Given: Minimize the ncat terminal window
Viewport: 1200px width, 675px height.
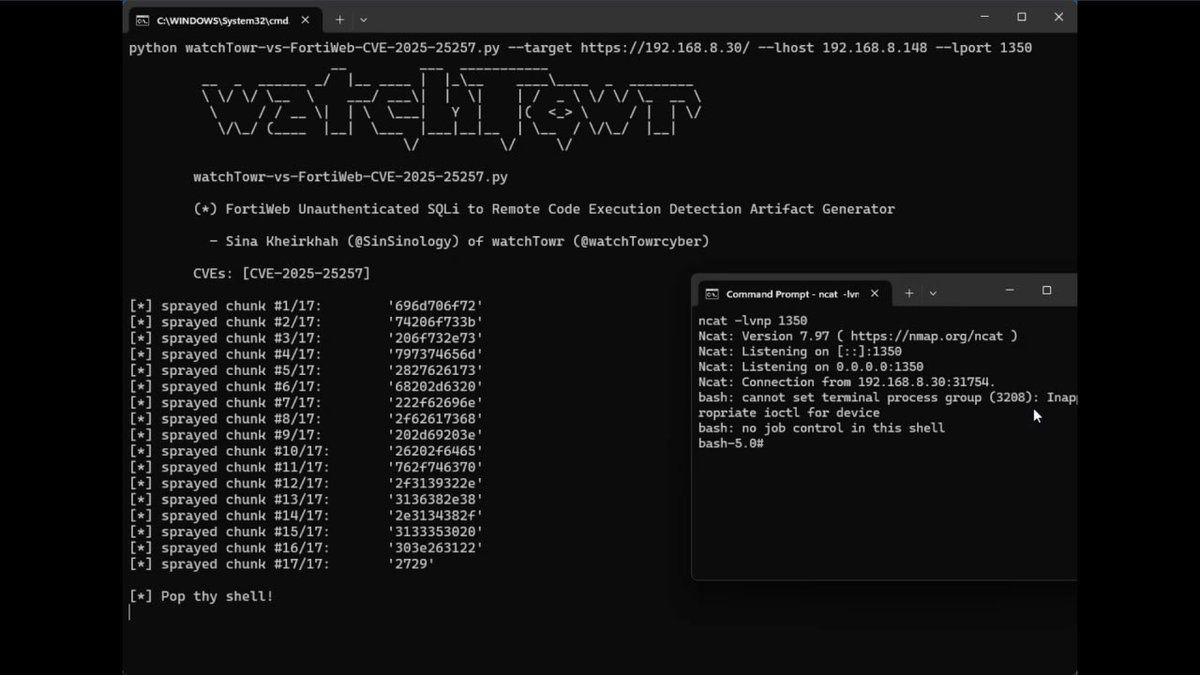Looking at the screenshot, I should pos(1009,291).
